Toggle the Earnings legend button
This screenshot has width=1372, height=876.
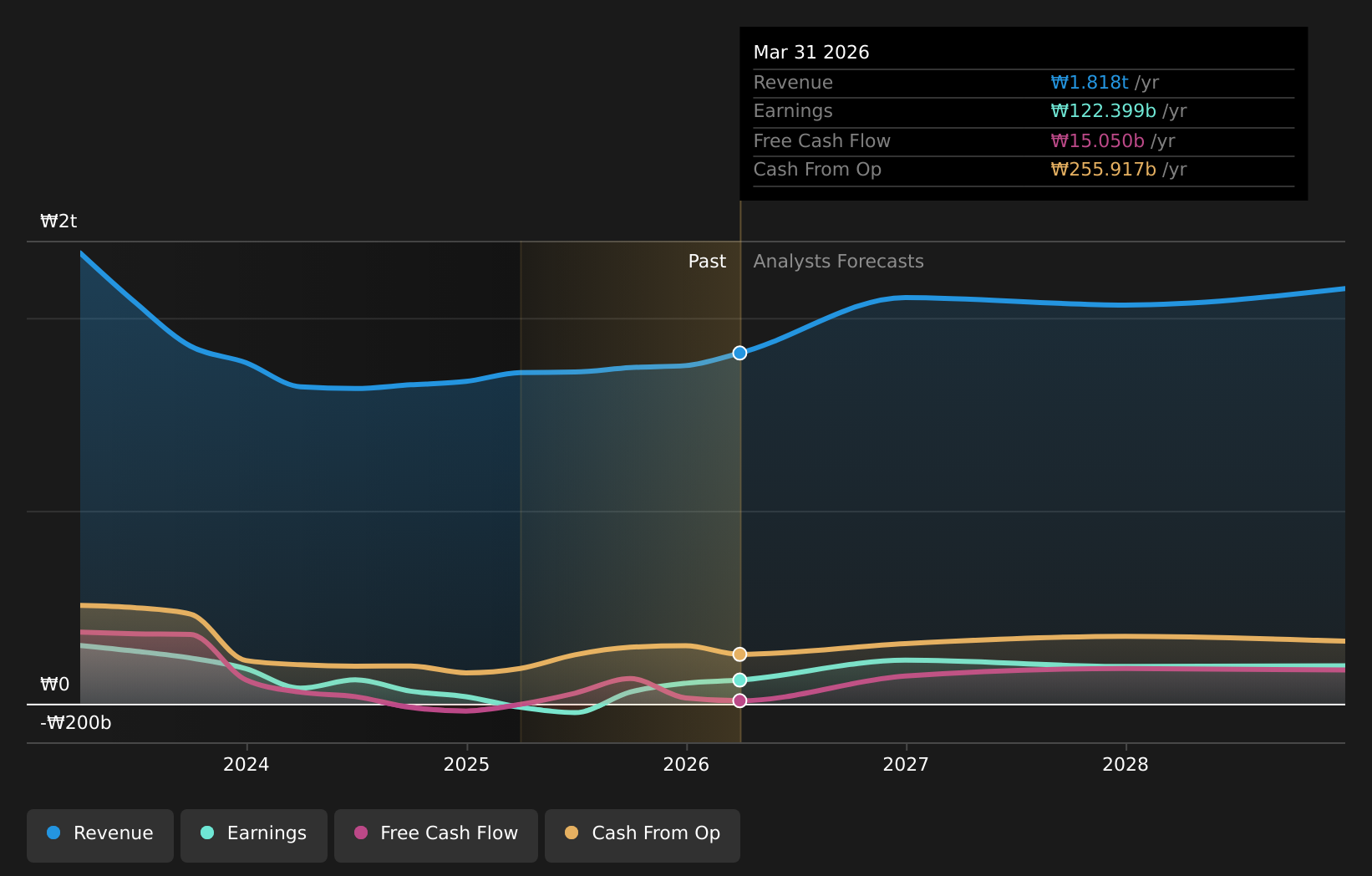coord(254,835)
